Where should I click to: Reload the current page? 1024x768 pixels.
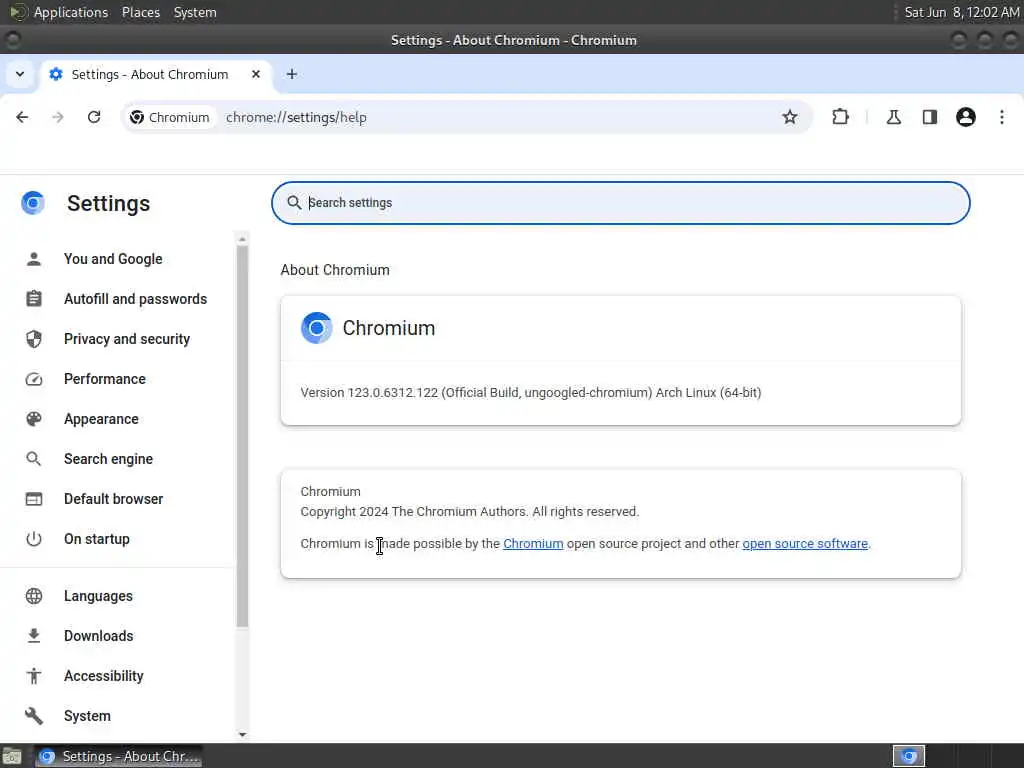coord(94,117)
